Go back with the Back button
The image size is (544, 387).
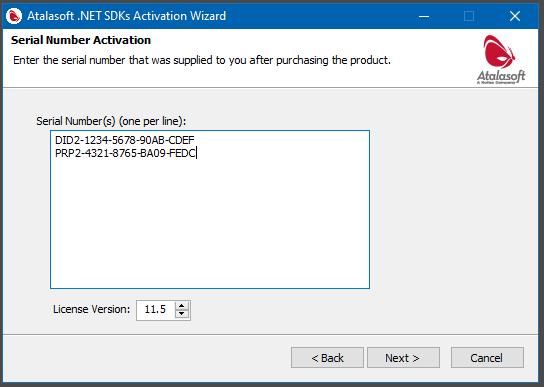point(327,357)
